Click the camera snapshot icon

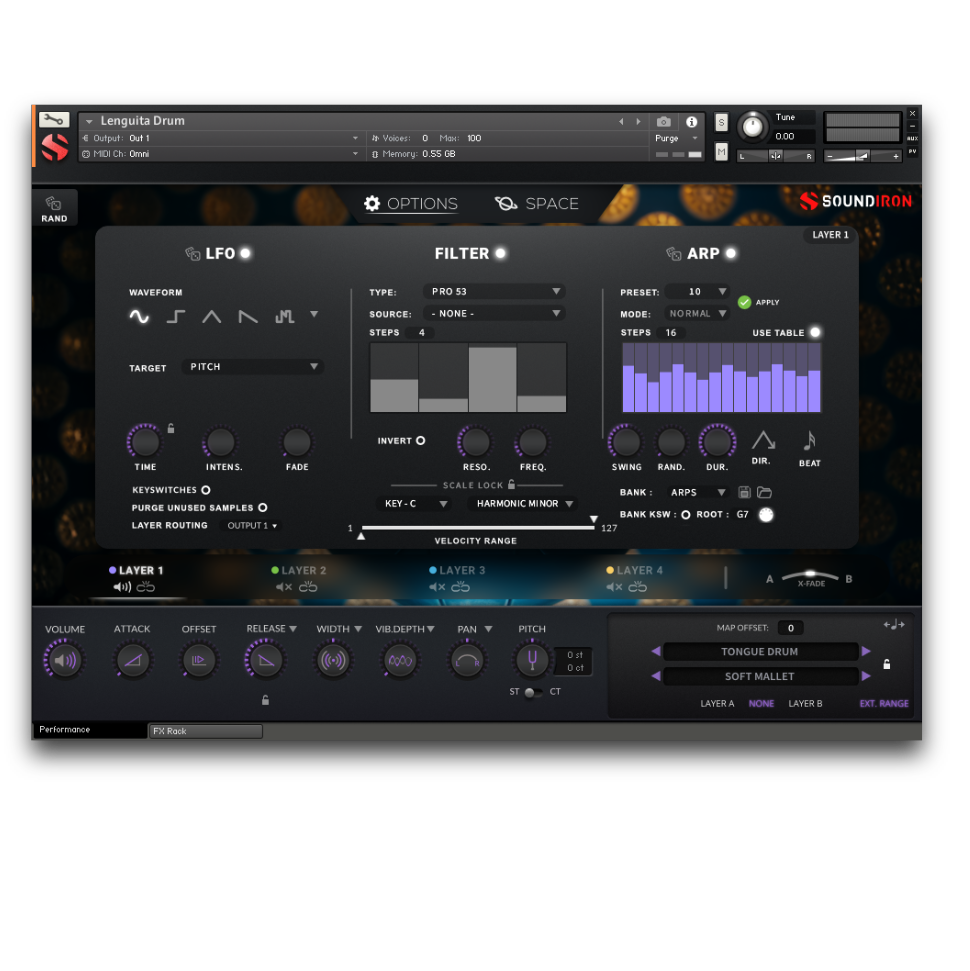[664, 122]
